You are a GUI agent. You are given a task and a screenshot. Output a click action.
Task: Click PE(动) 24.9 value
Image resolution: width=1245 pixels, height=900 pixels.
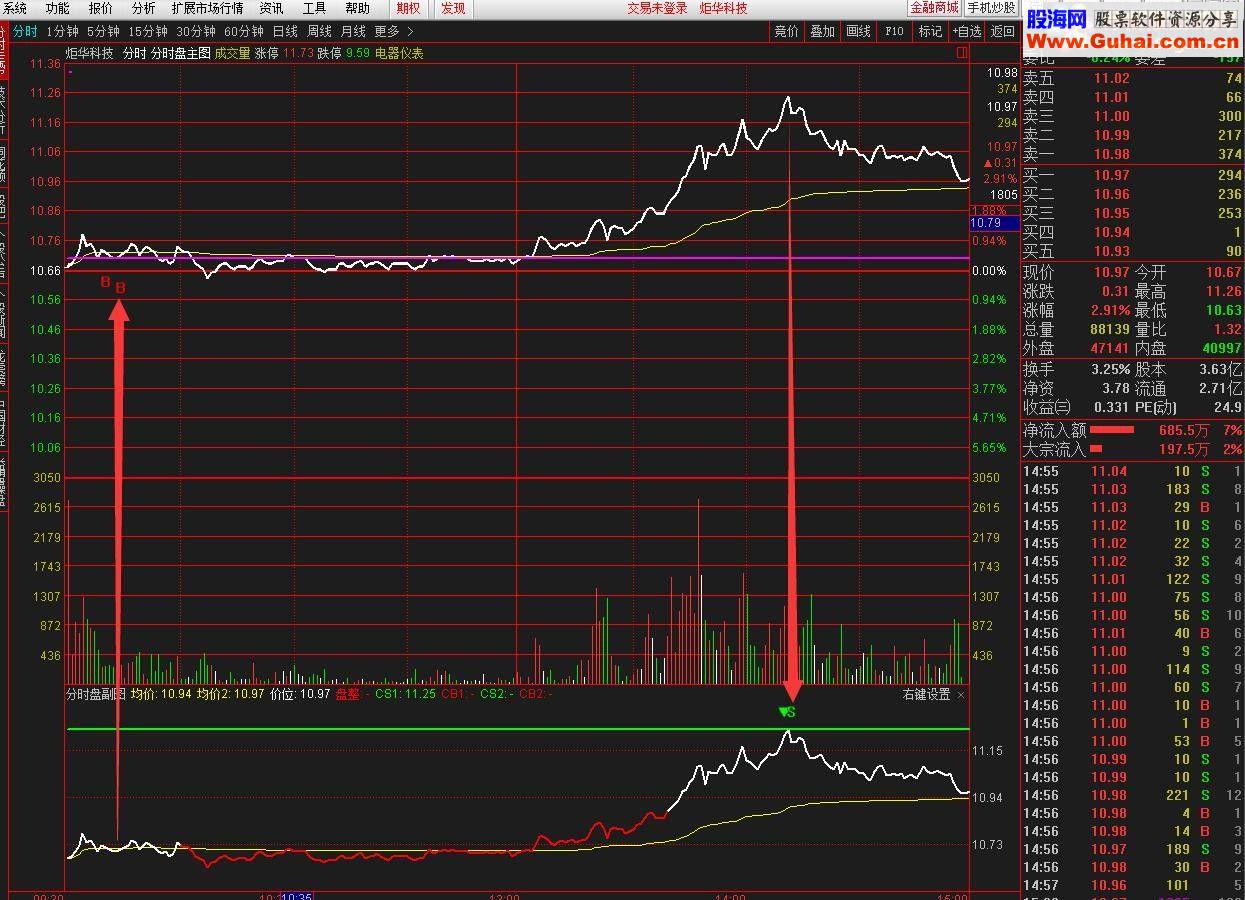(x=1227, y=408)
